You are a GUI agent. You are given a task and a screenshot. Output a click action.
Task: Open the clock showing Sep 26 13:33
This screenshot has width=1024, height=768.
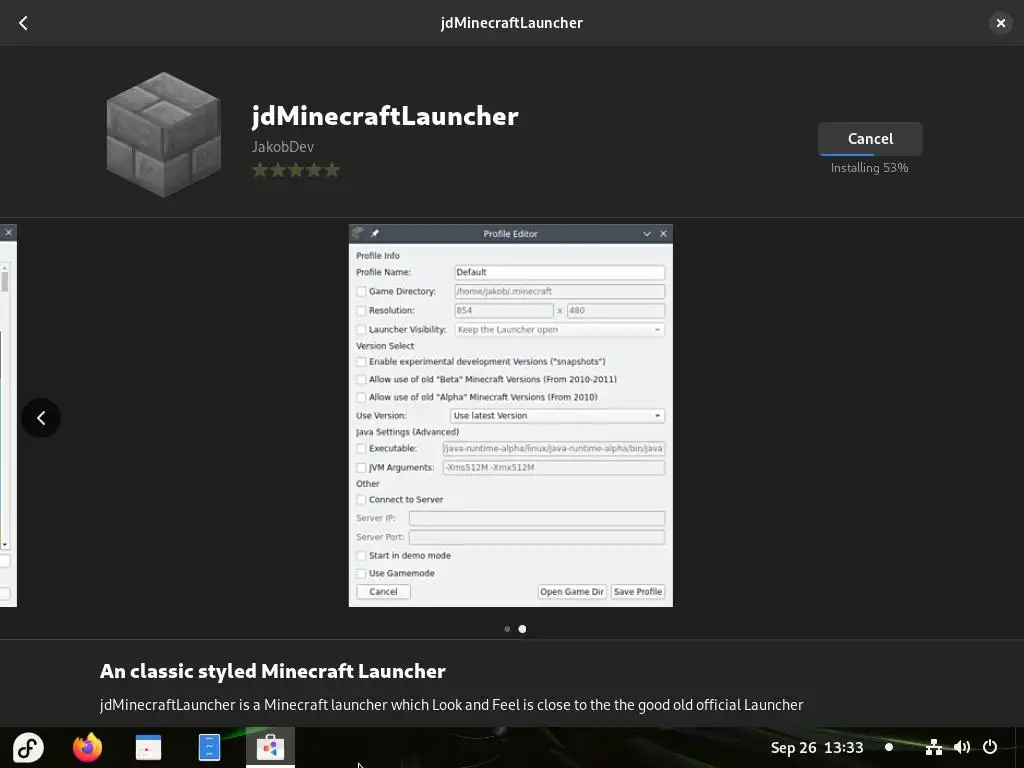point(817,748)
